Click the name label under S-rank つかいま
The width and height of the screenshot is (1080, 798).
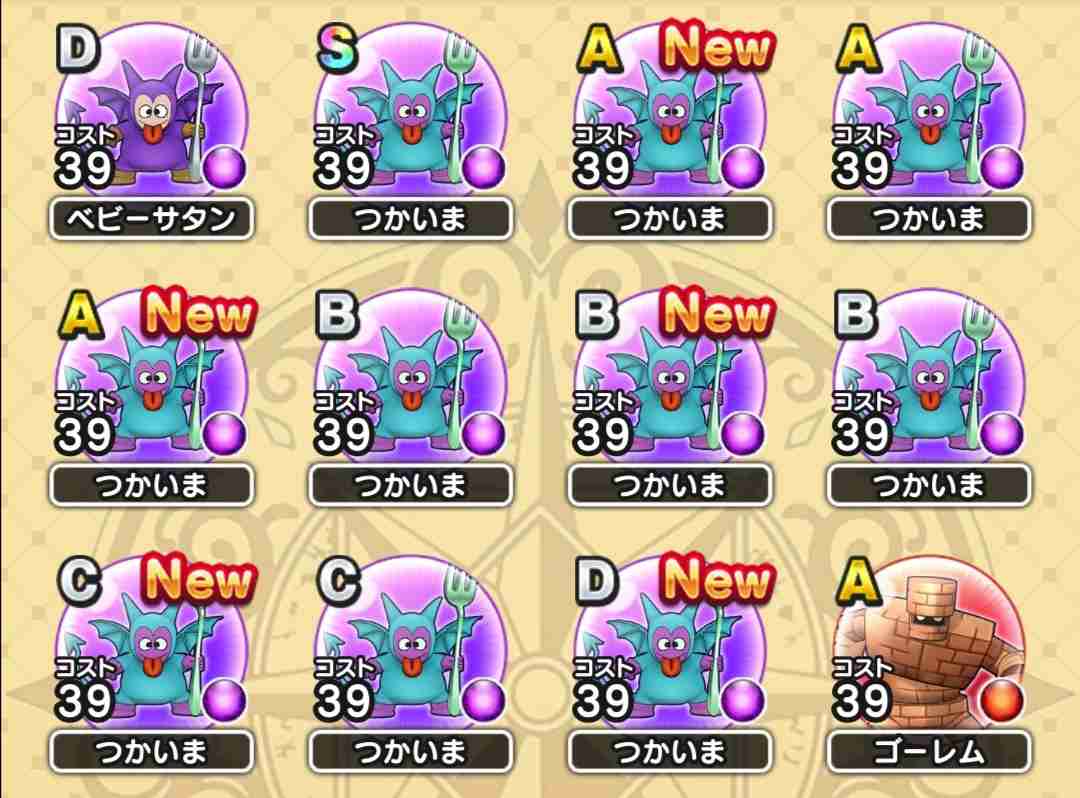coord(411,219)
